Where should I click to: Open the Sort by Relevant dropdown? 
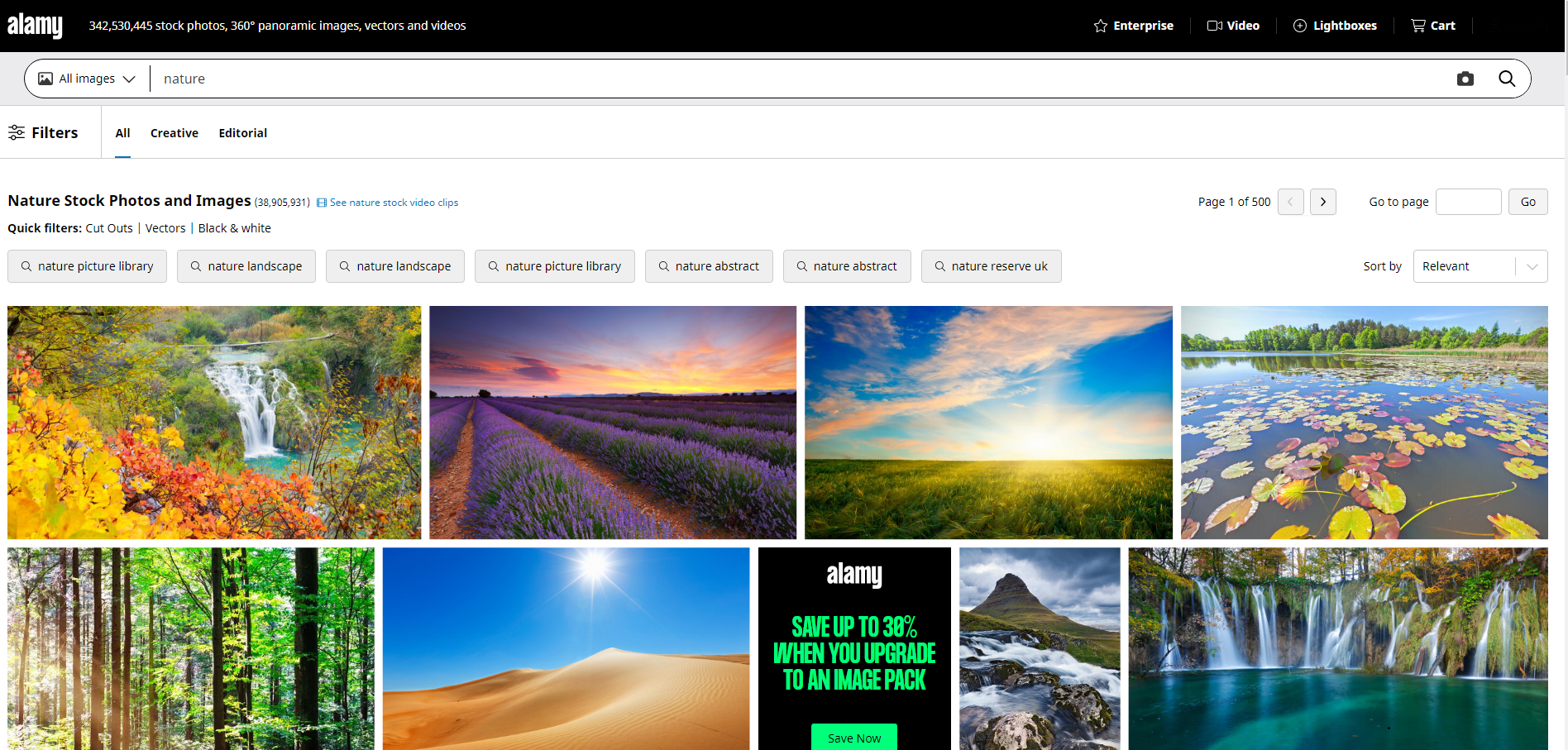pyautogui.click(x=1480, y=266)
